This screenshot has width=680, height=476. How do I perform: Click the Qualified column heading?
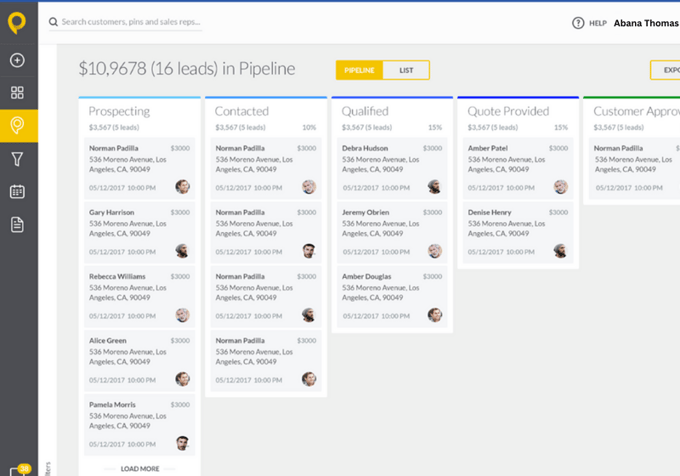pos(365,111)
